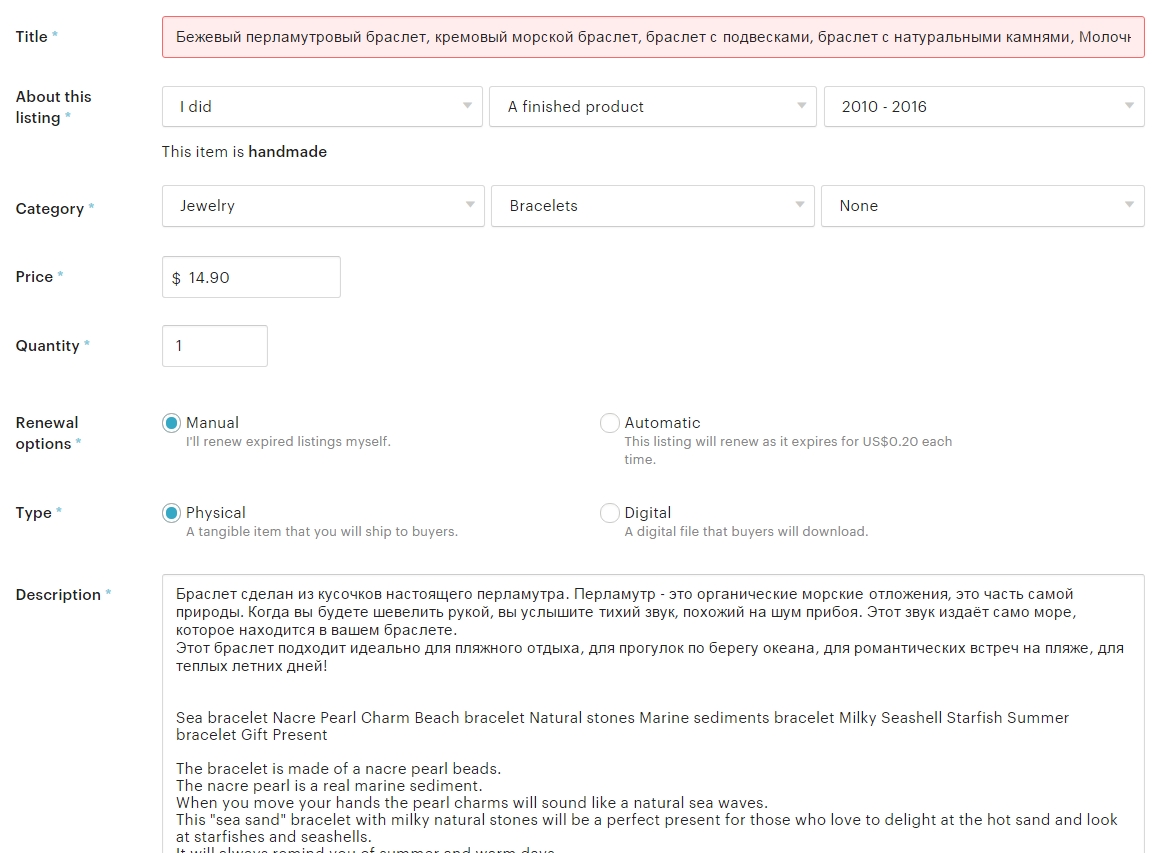The height and width of the screenshot is (853, 1165).
Task: Click inside the Description text area
Action: (x=653, y=713)
